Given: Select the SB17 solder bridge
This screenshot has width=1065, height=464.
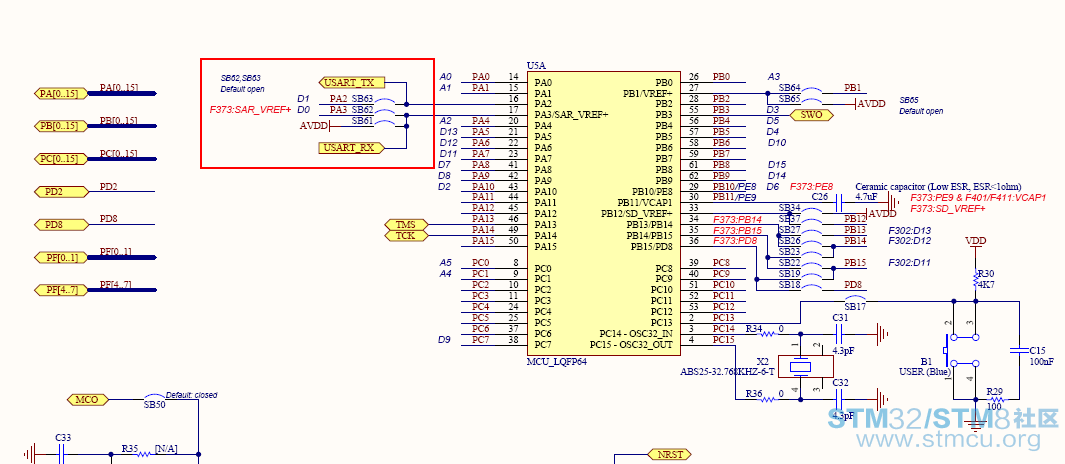Looking at the screenshot, I should [x=856, y=300].
